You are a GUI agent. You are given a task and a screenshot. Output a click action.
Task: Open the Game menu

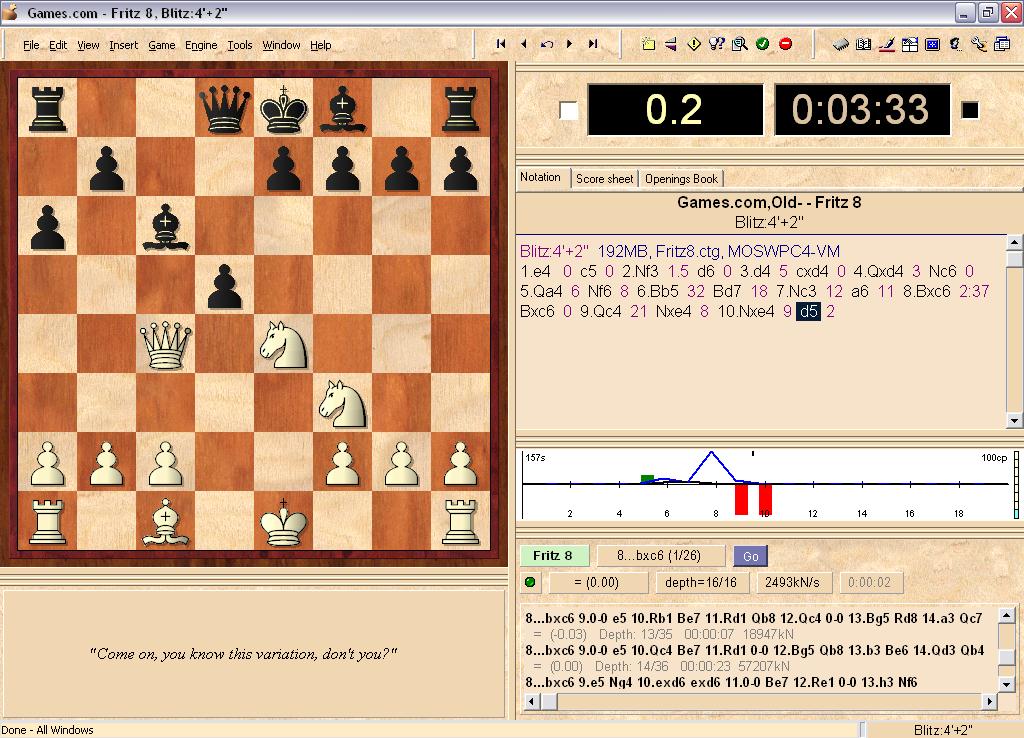point(161,45)
